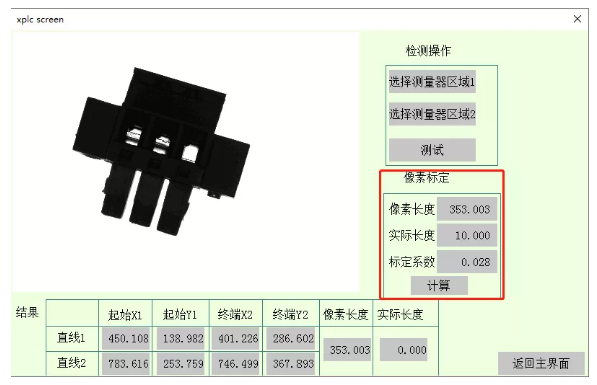The image size is (597, 385).
Task: Click the xplc screen window title
Action: (40, 19)
